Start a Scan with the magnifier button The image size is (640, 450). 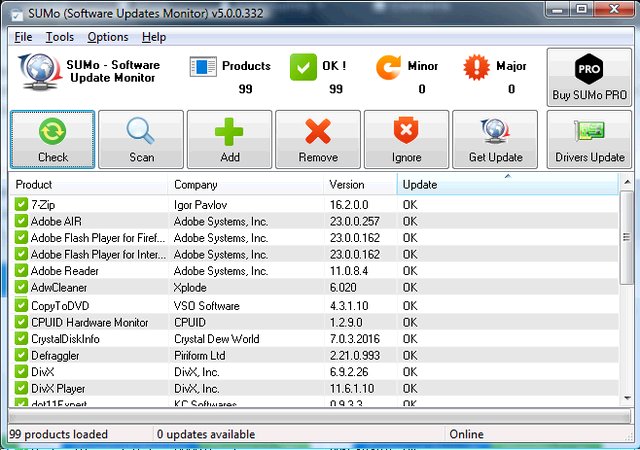point(141,139)
